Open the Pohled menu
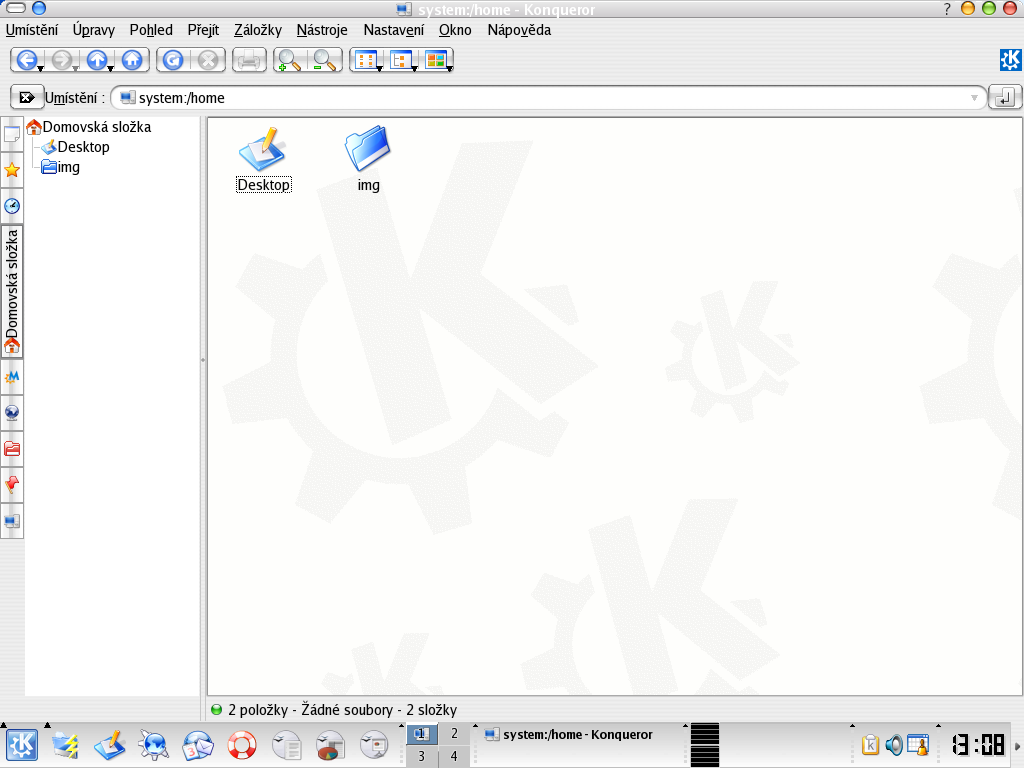Image resolution: width=1024 pixels, height=768 pixels. [x=151, y=30]
